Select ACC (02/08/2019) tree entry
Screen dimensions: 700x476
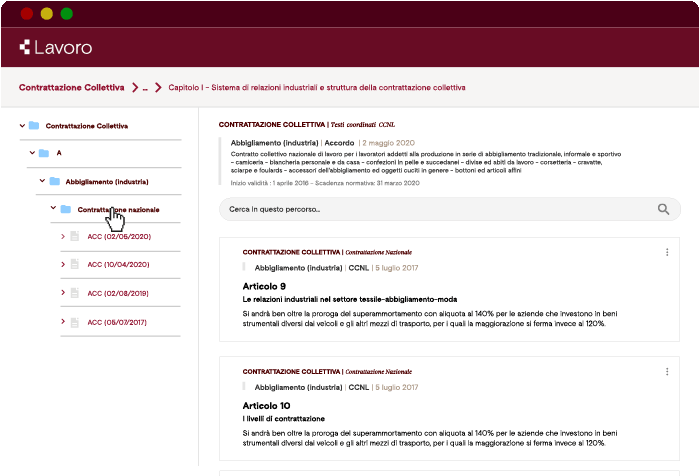pyautogui.click(x=118, y=294)
